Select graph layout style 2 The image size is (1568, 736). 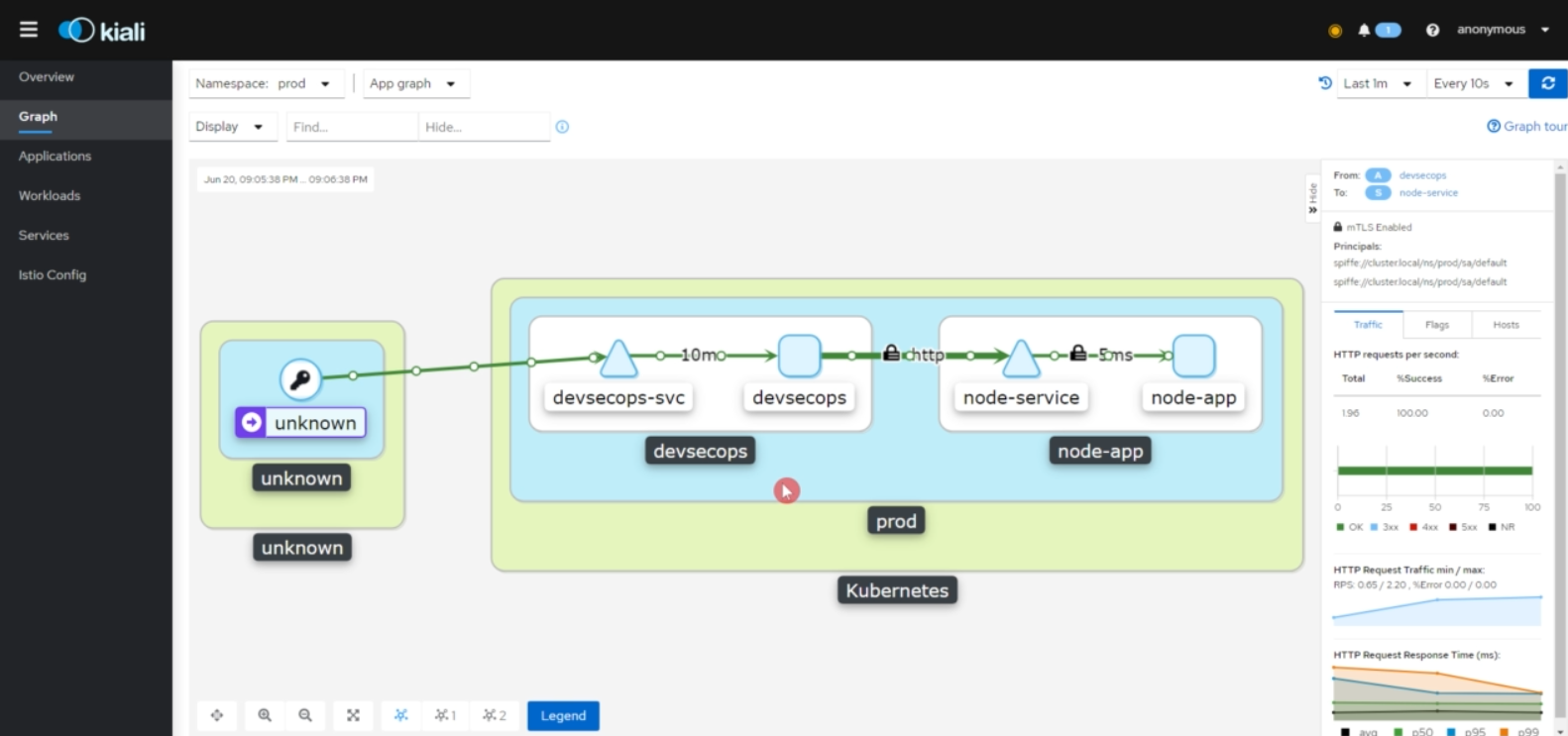494,715
